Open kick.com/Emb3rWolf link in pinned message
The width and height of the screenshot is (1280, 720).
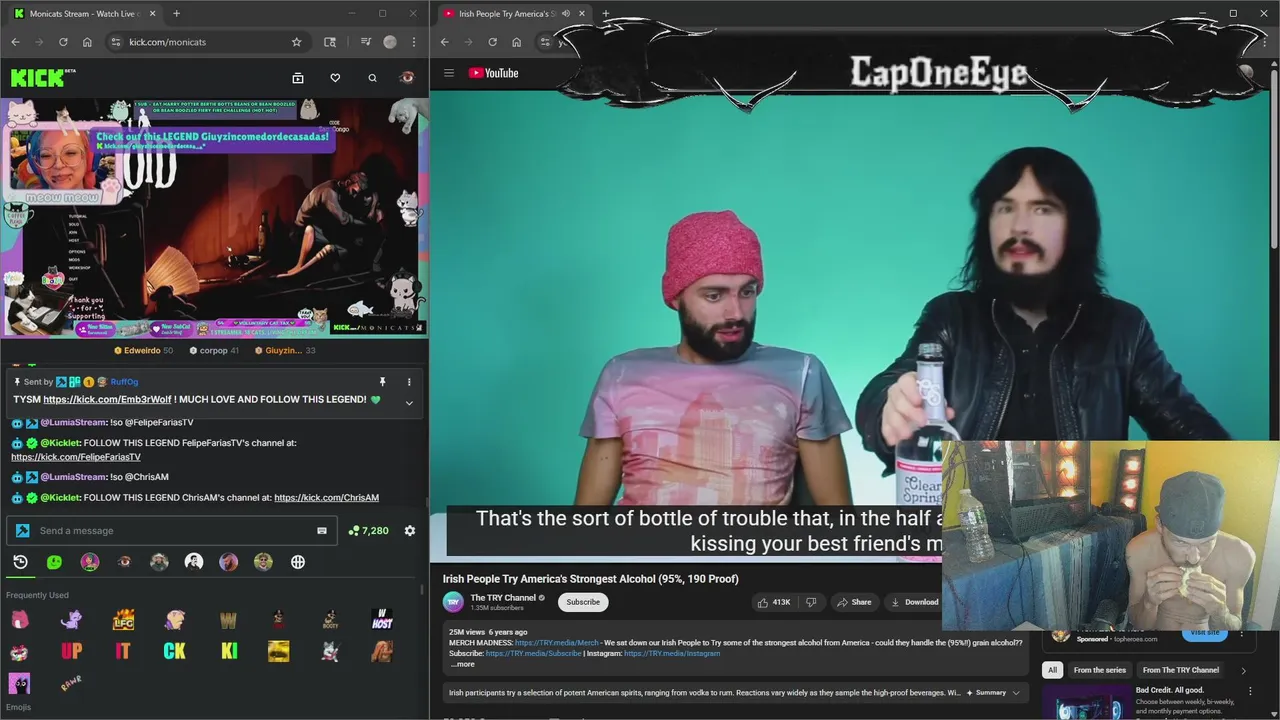(x=107, y=399)
